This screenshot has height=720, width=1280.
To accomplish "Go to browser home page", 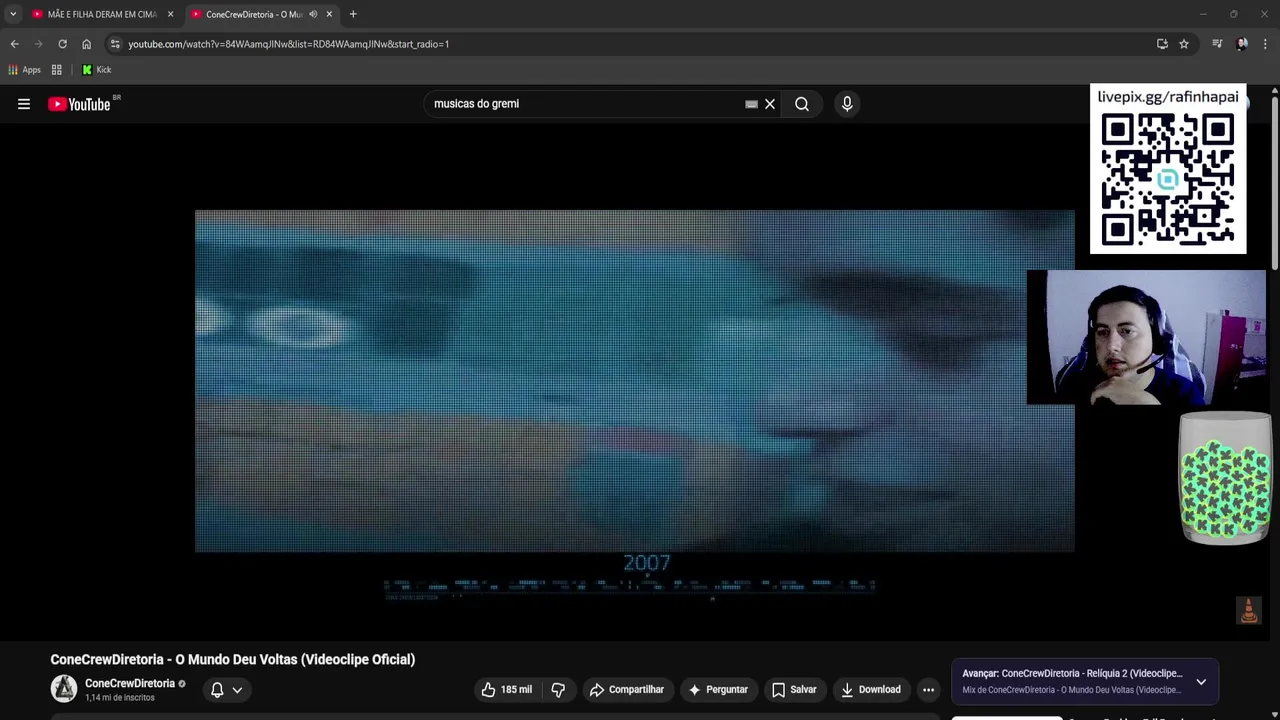I will tap(86, 44).
